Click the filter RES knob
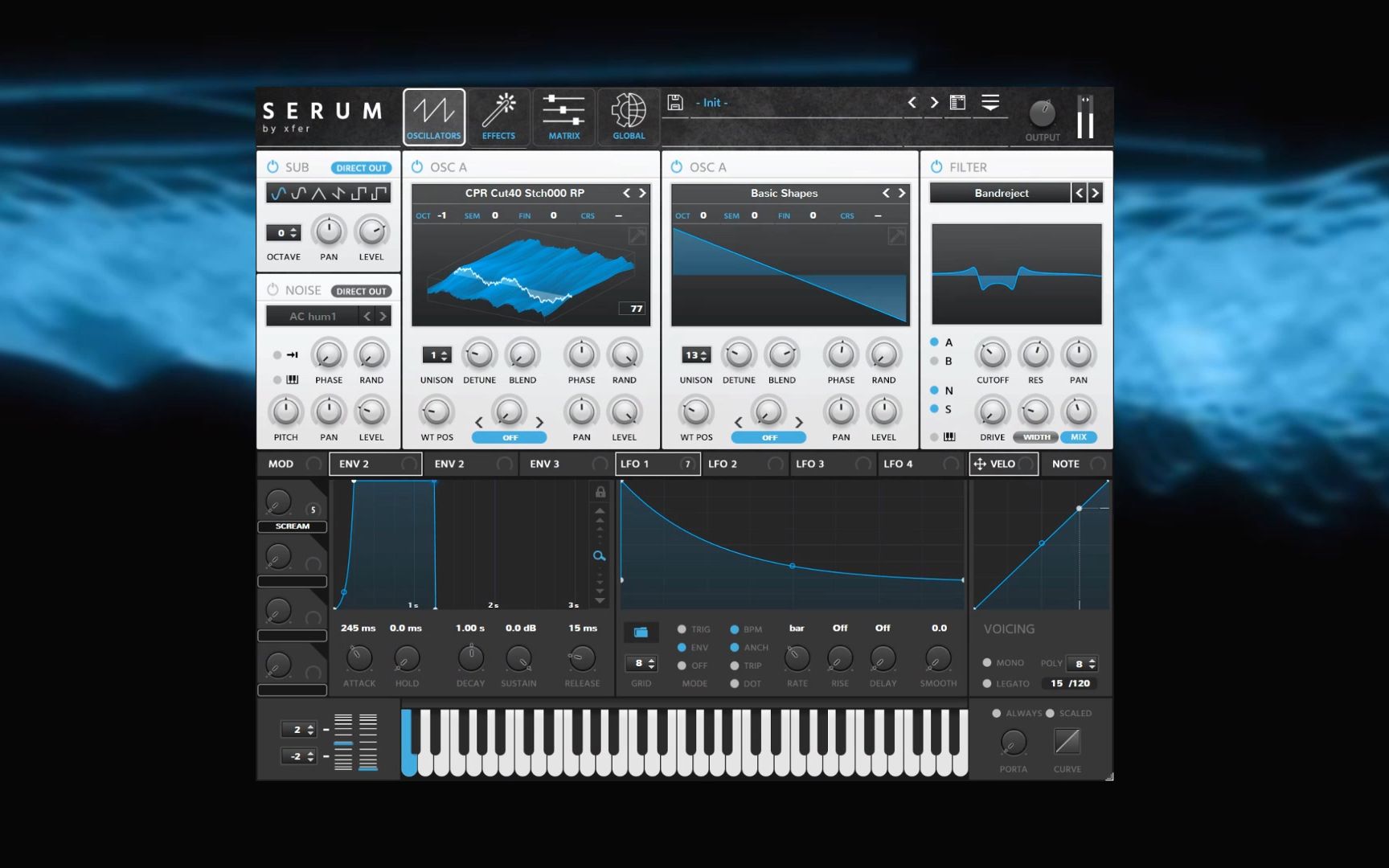 pyautogui.click(x=1035, y=354)
